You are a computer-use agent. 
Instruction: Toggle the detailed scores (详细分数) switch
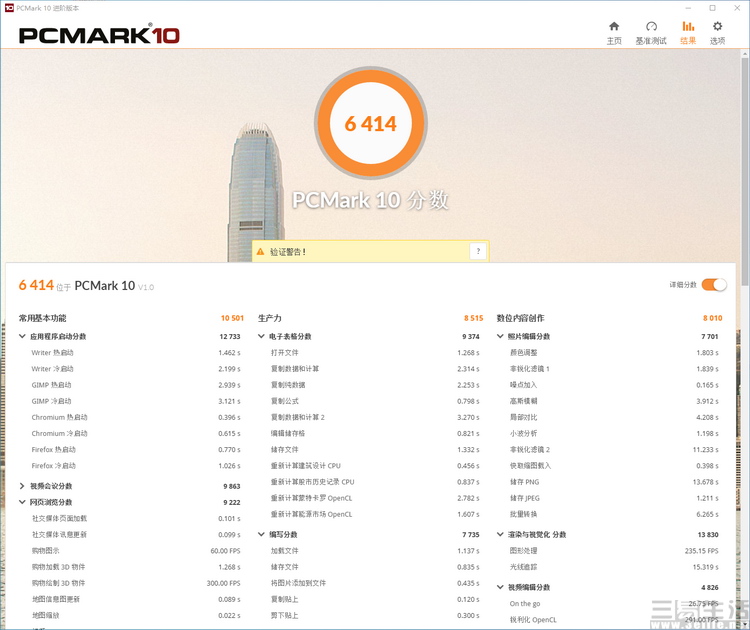(714, 285)
